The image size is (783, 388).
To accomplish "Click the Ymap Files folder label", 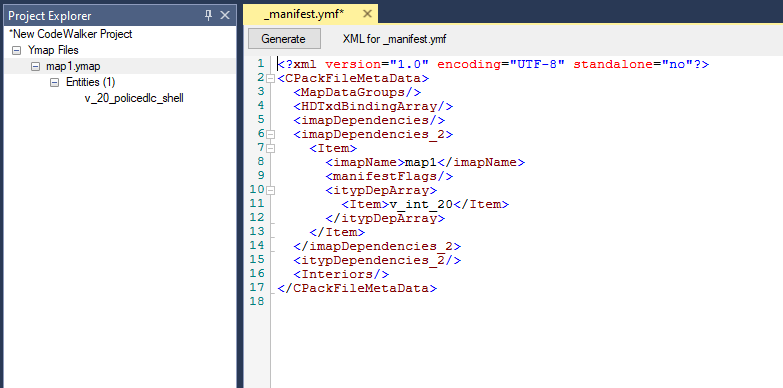I will click(x=53, y=50).
